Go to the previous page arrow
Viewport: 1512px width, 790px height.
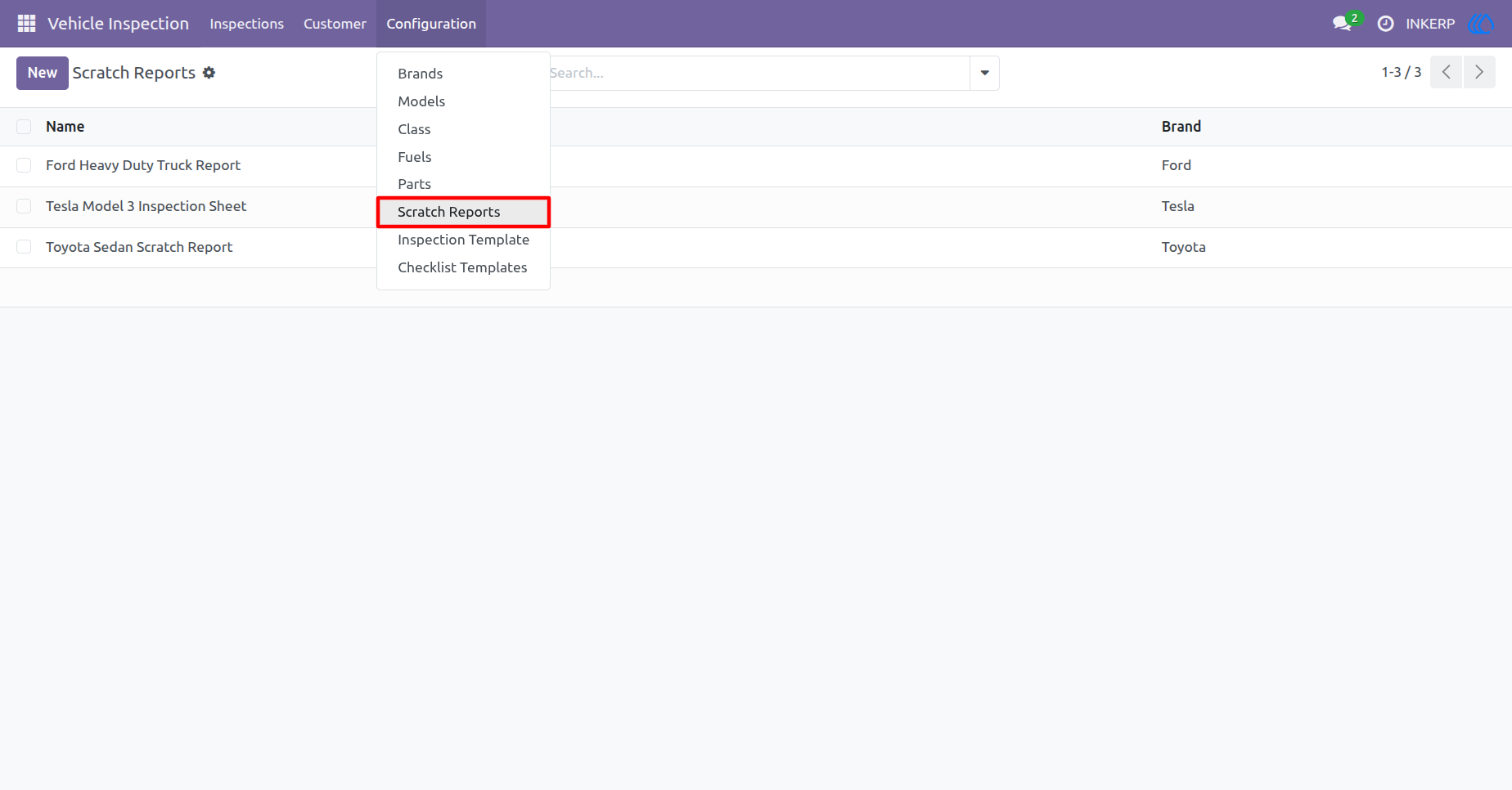[x=1446, y=72]
